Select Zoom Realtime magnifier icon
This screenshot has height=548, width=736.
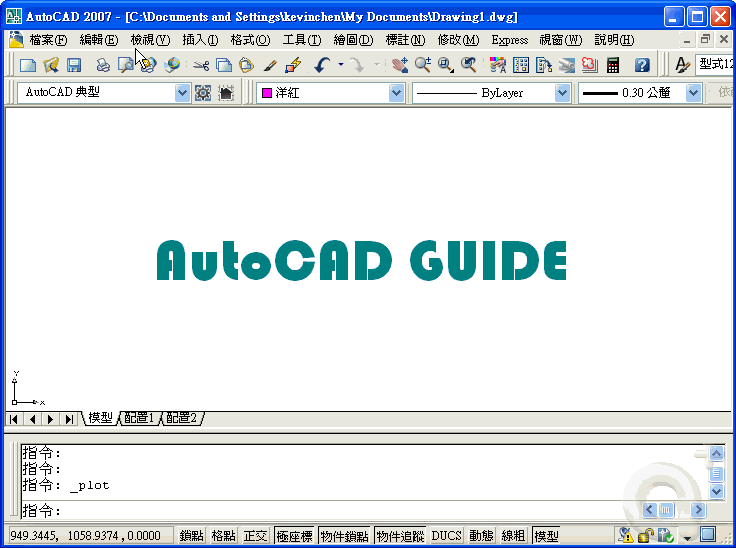[422, 65]
